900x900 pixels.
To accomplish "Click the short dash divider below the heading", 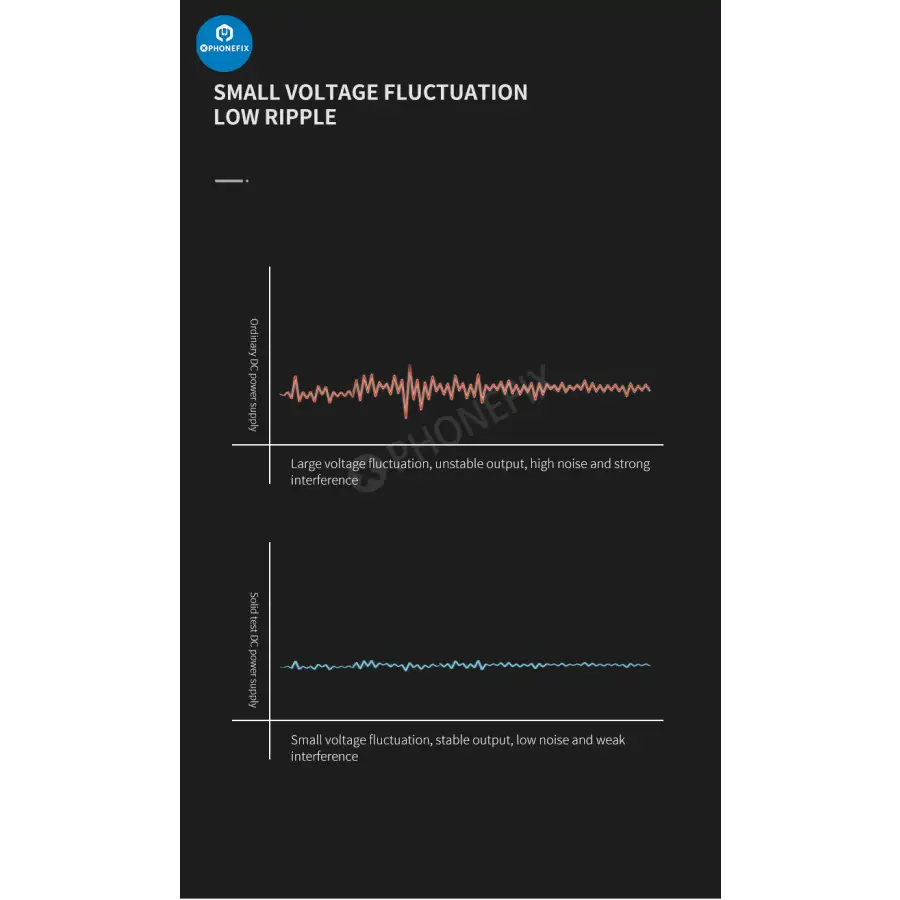I will pos(228,181).
